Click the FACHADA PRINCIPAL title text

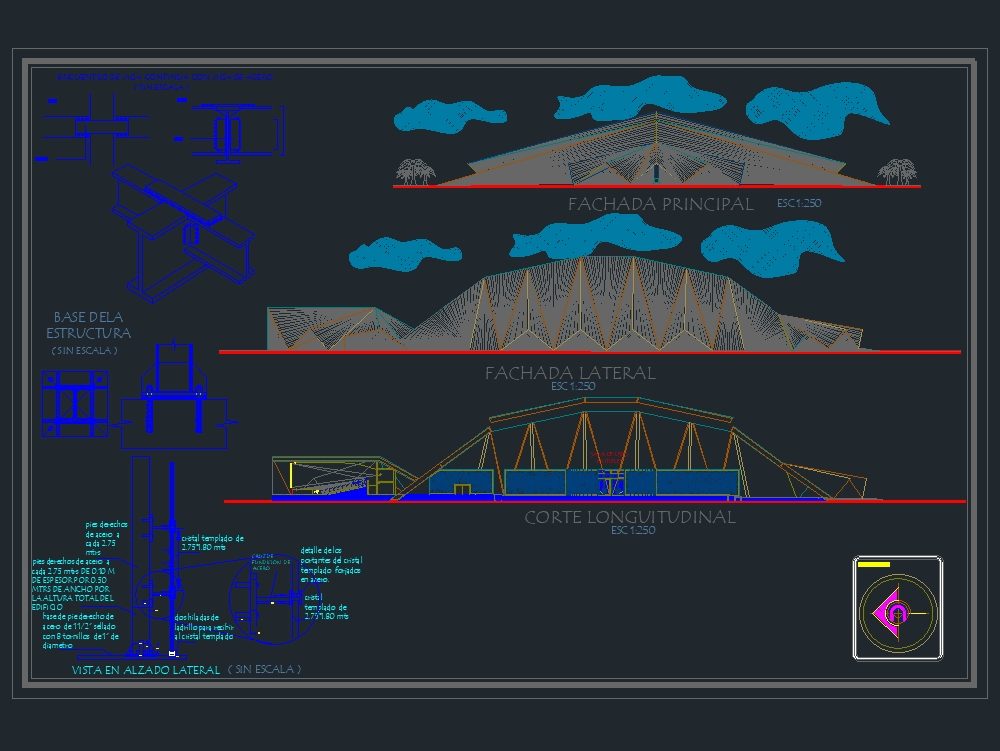click(x=659, y=203)
